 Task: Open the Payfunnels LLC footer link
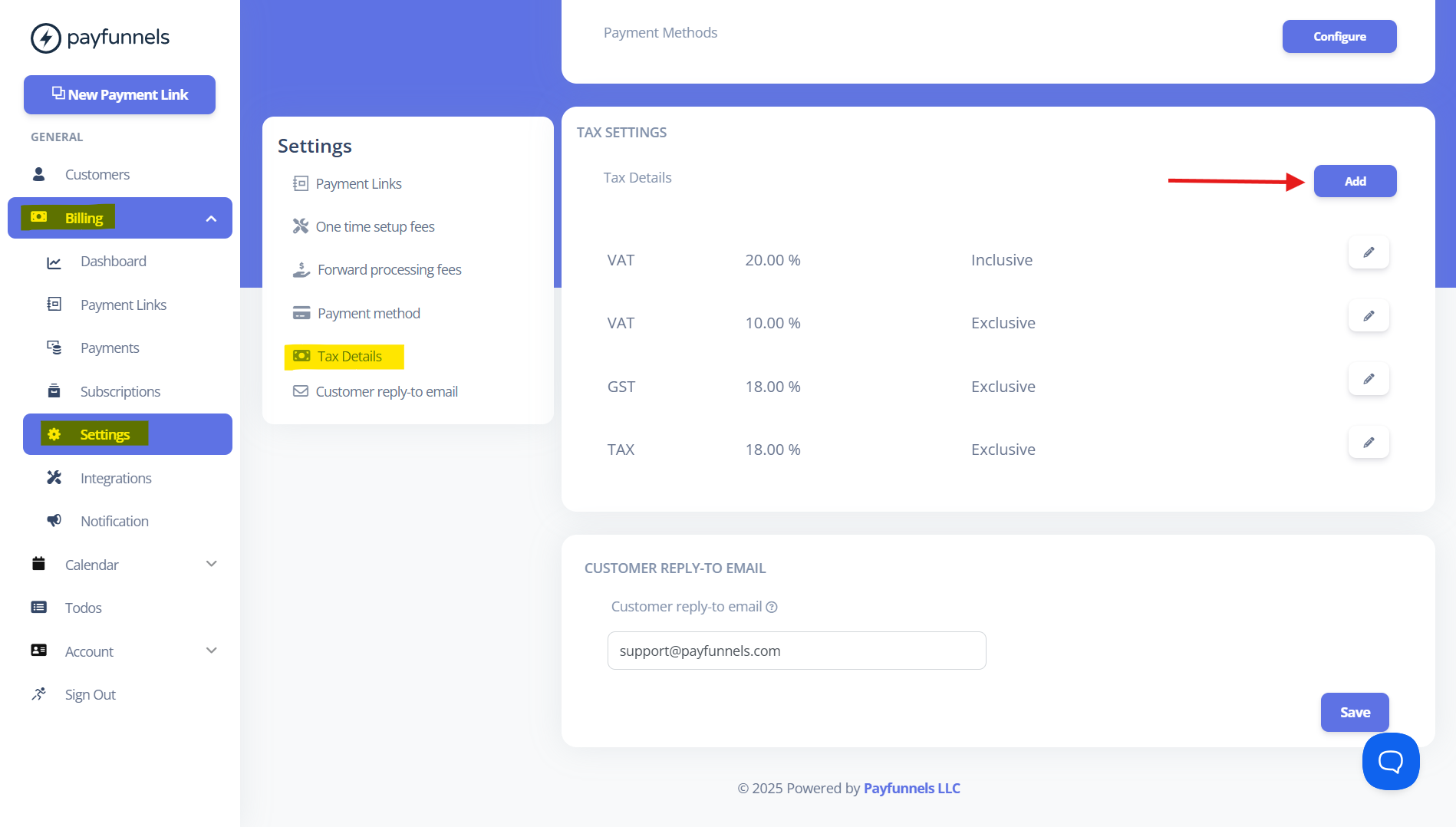912,788
